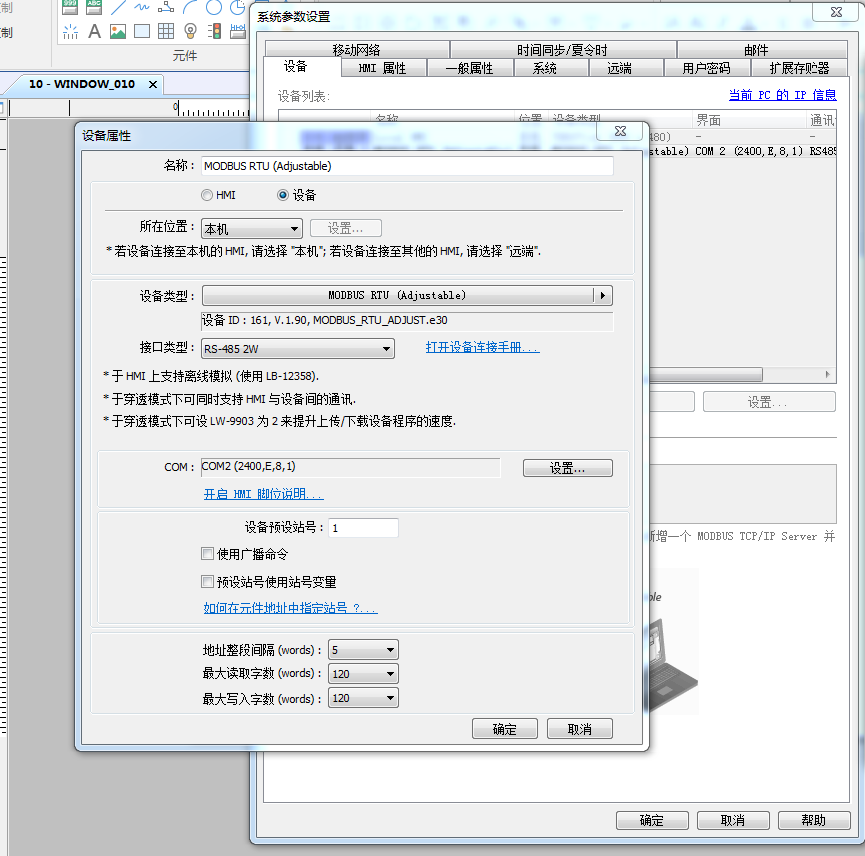The image size is (865, 856).
Task: Check 预设站号使用站号变量 option
Action: click(x=208, y=581)
